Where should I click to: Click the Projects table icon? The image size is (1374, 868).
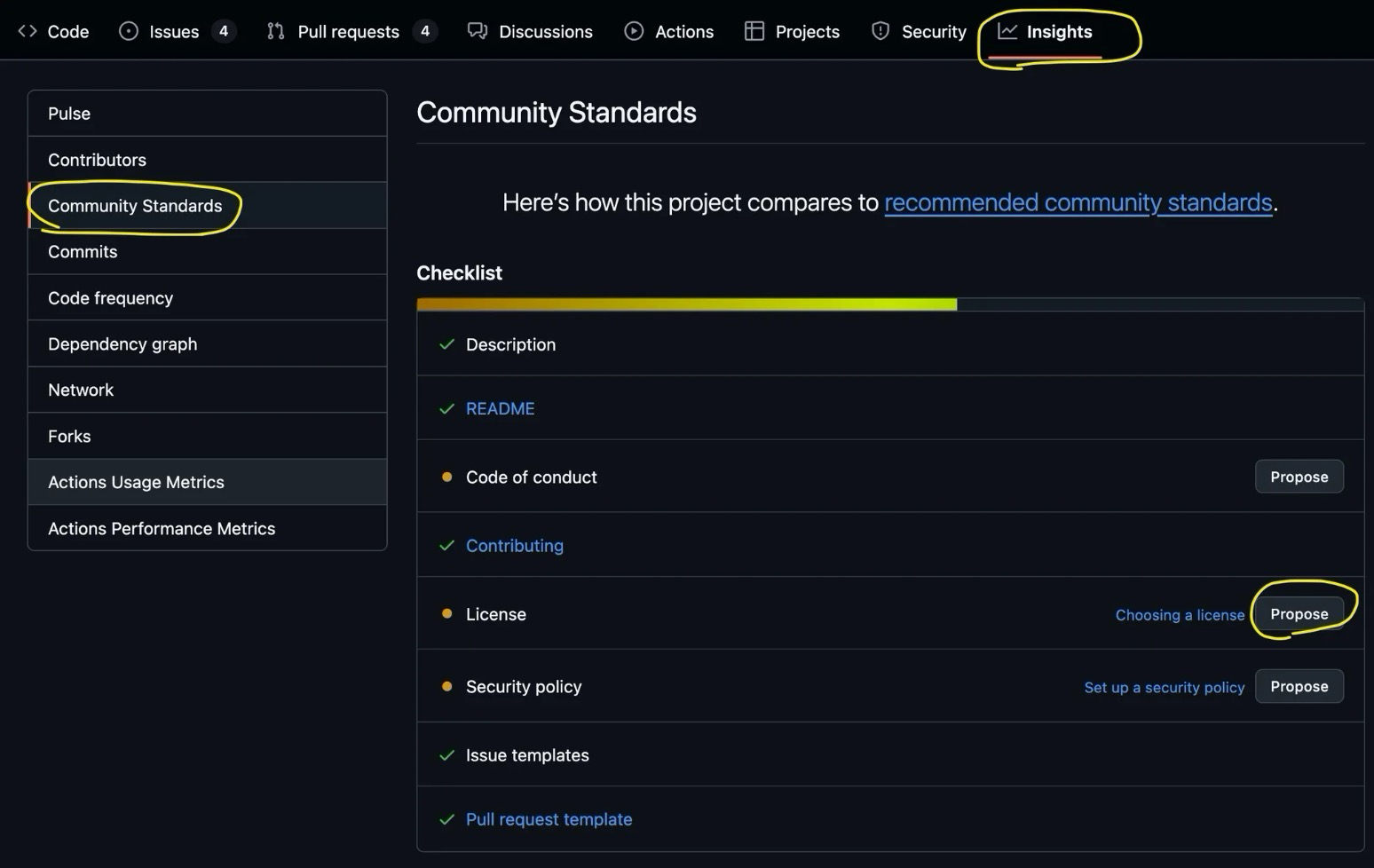click(x=754, y=31)
